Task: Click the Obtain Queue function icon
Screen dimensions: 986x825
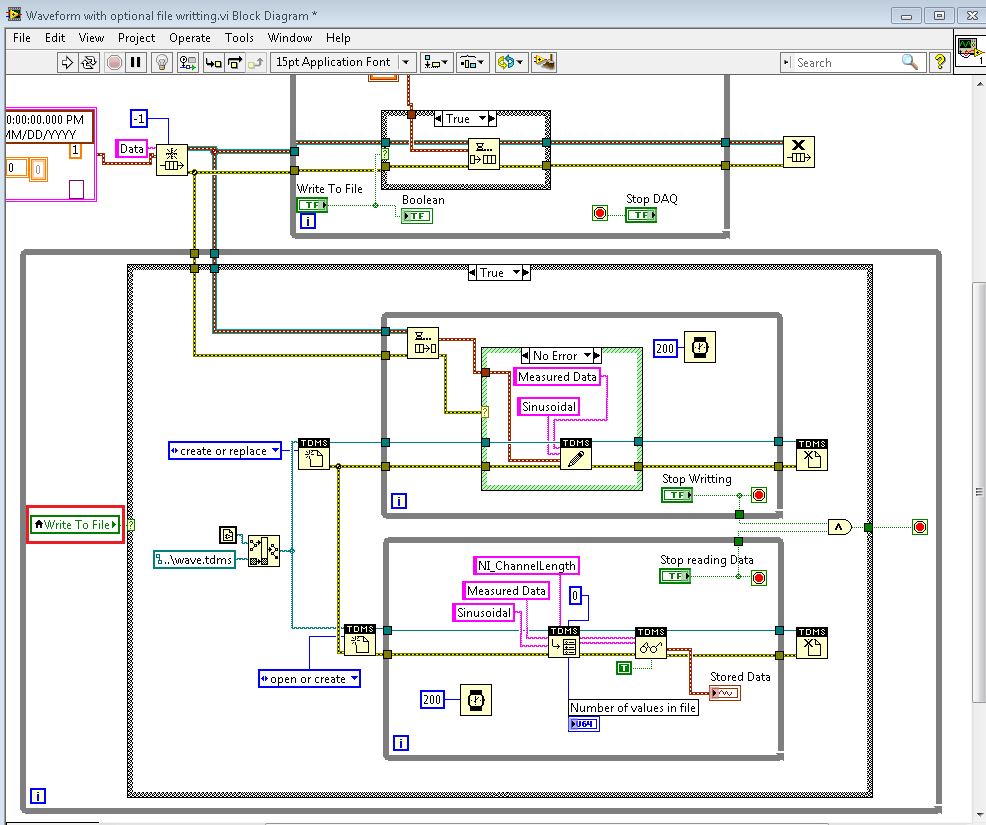Action: [172, 160]
